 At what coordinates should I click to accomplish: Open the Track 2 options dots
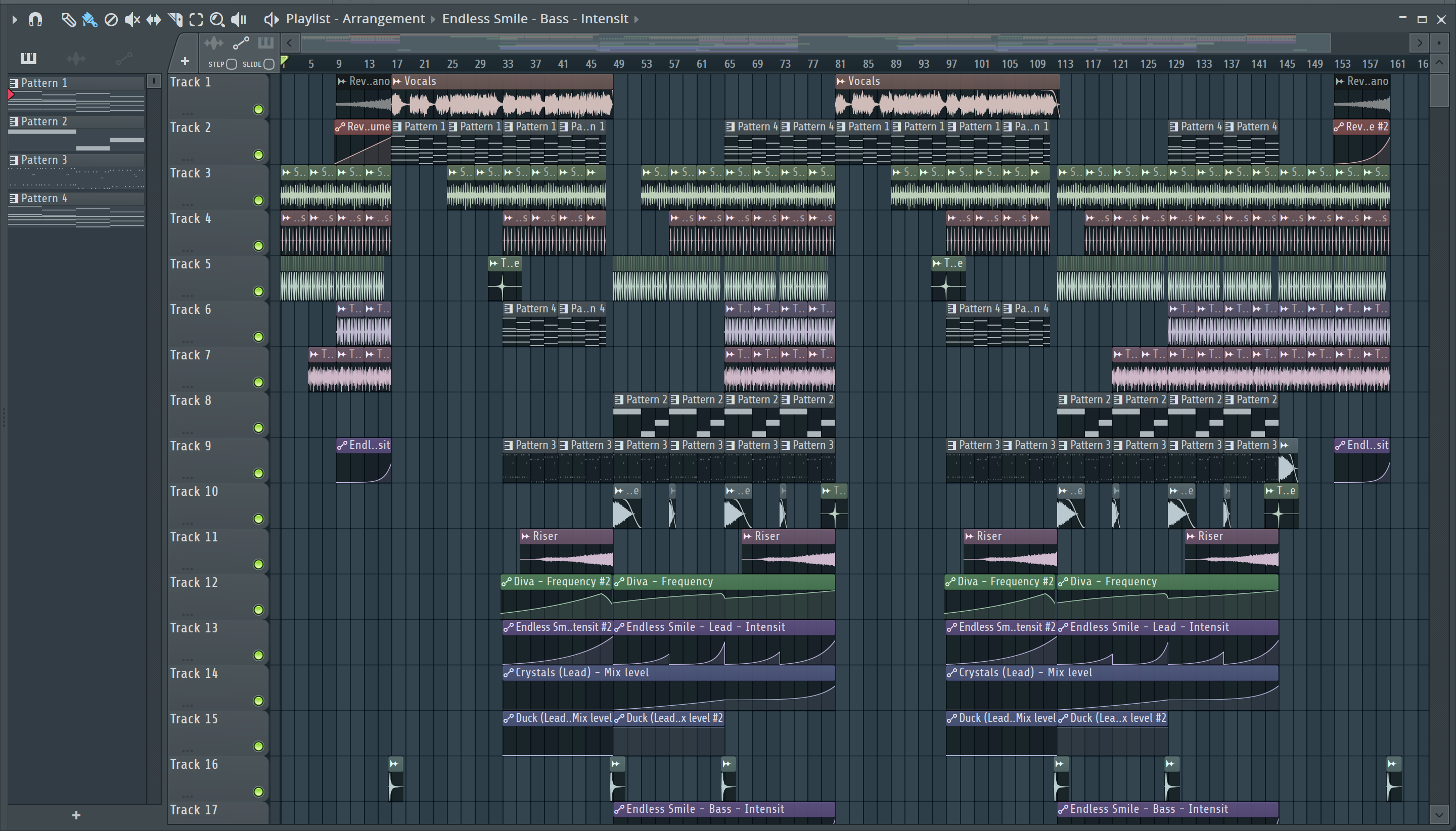click(187, 159)
